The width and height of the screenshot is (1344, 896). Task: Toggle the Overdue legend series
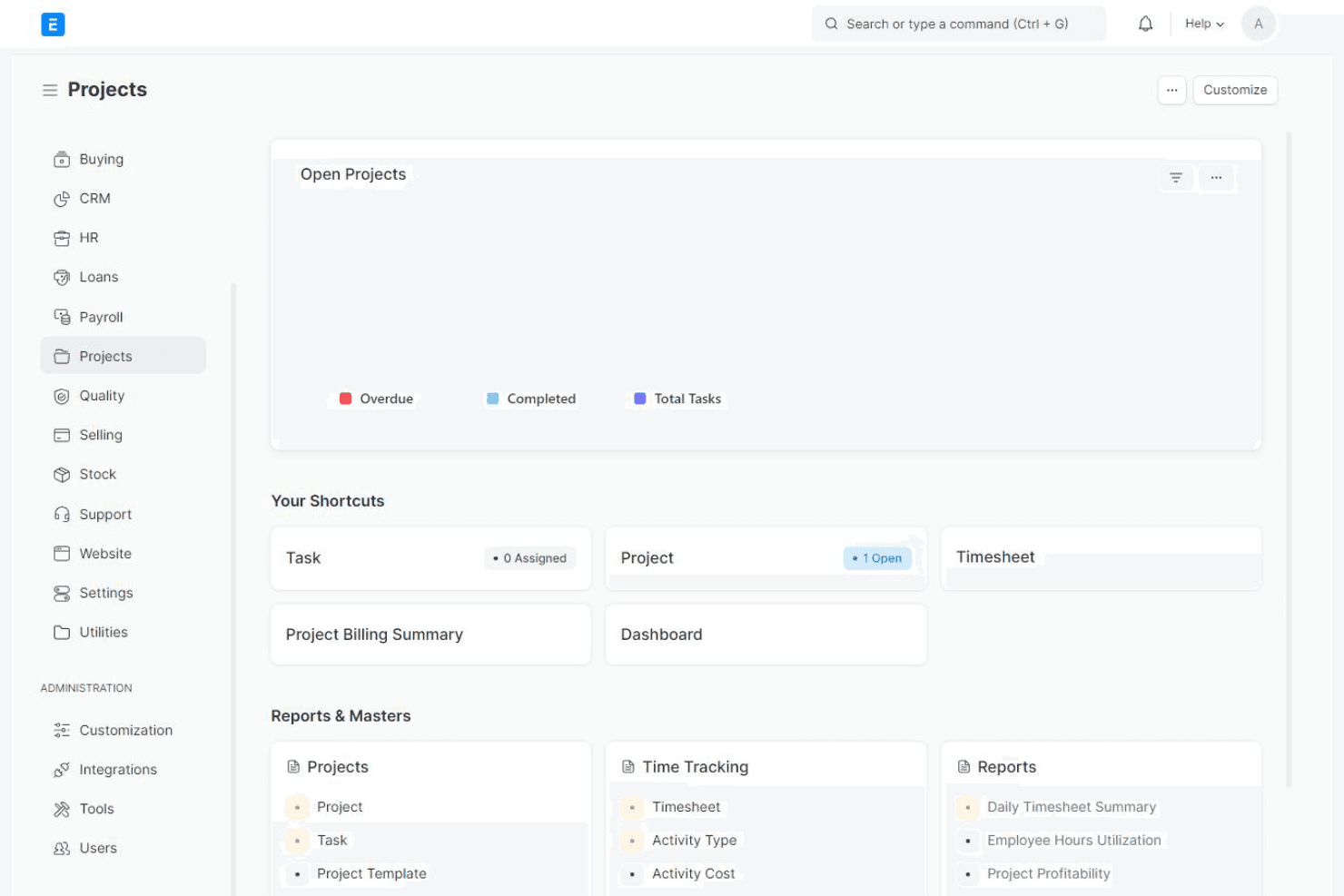(376, 399)
